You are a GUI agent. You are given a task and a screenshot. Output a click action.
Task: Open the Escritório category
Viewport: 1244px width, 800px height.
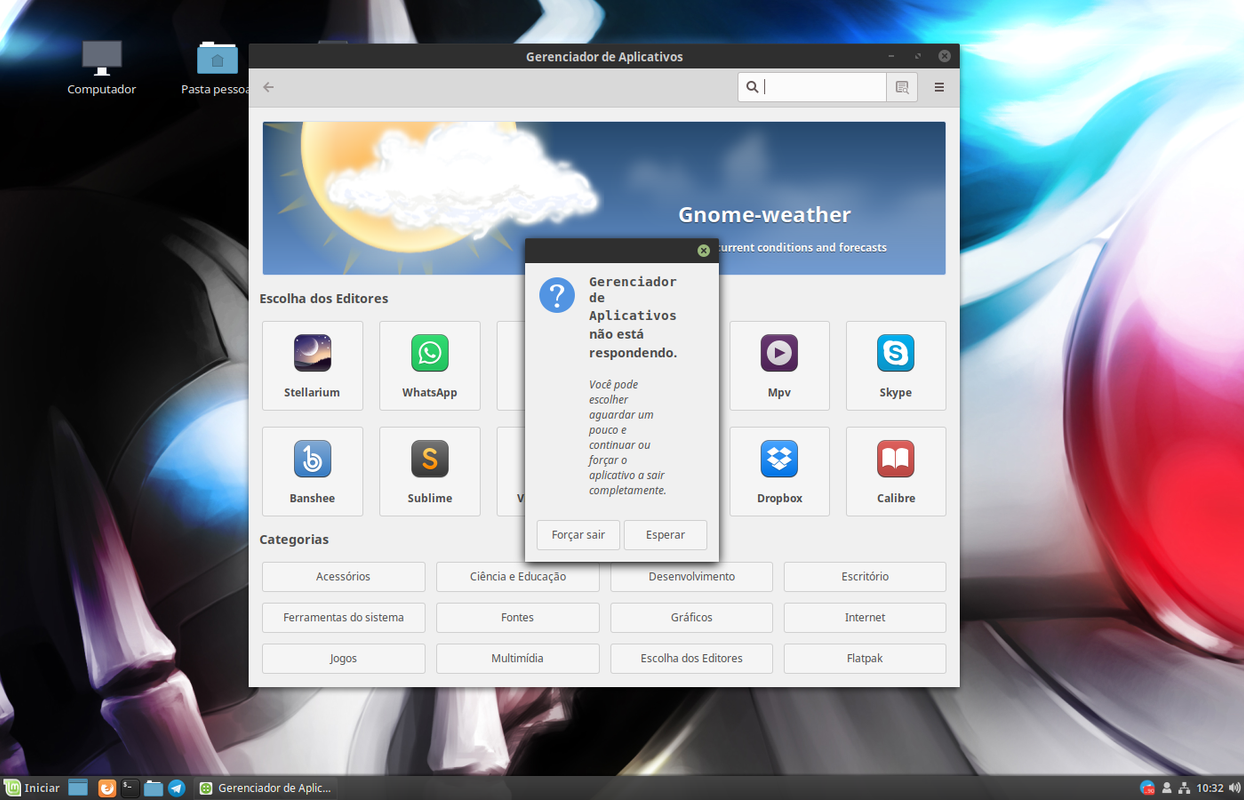click(865, 577)
